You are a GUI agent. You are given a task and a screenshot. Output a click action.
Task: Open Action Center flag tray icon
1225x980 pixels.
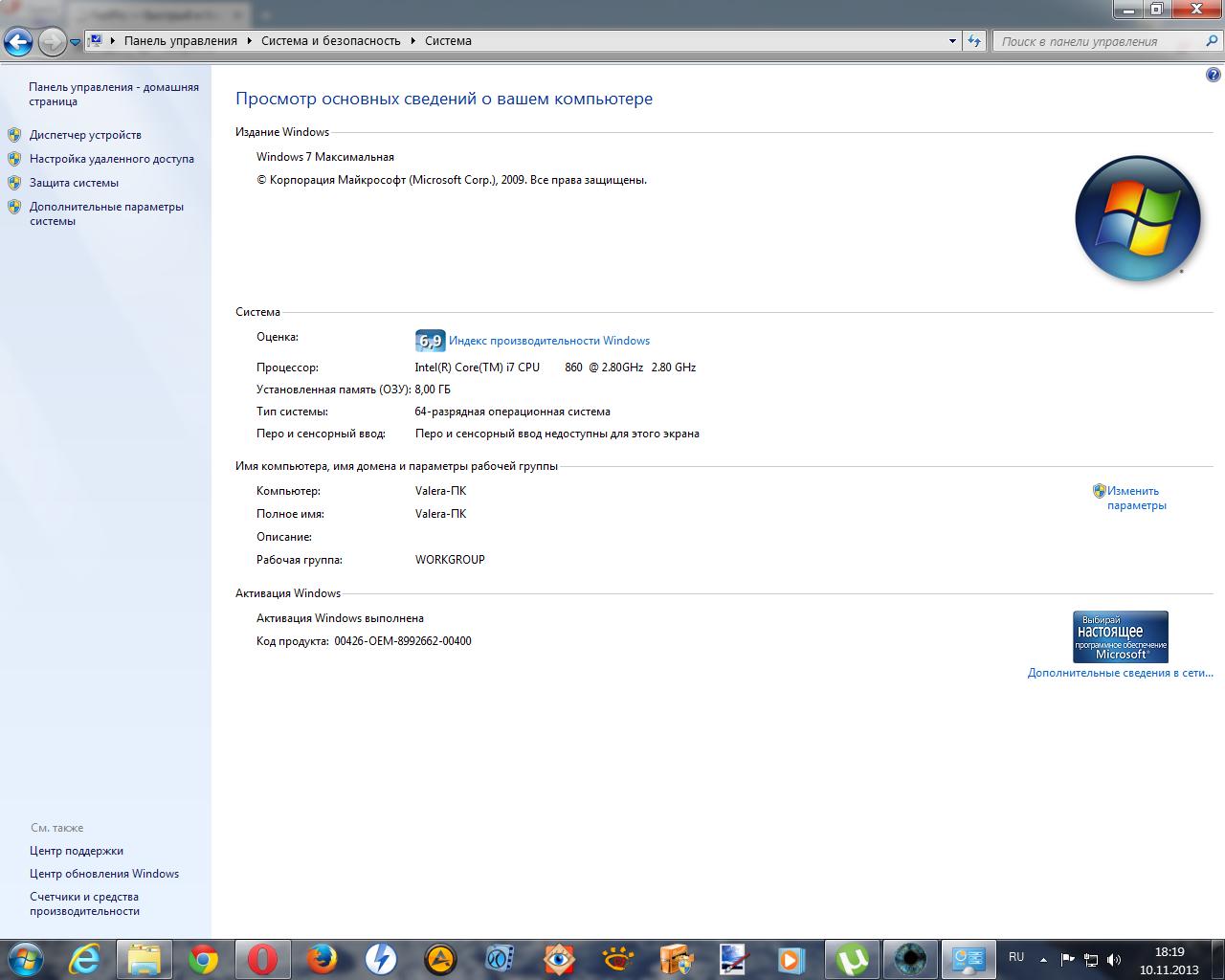point(1067,959)
